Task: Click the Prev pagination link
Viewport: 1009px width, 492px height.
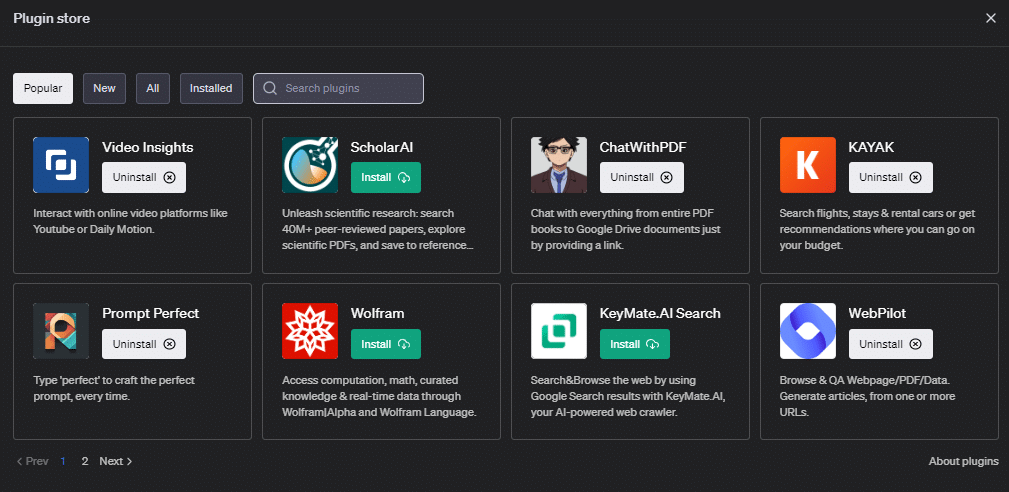Action: [x=32, y=461]
